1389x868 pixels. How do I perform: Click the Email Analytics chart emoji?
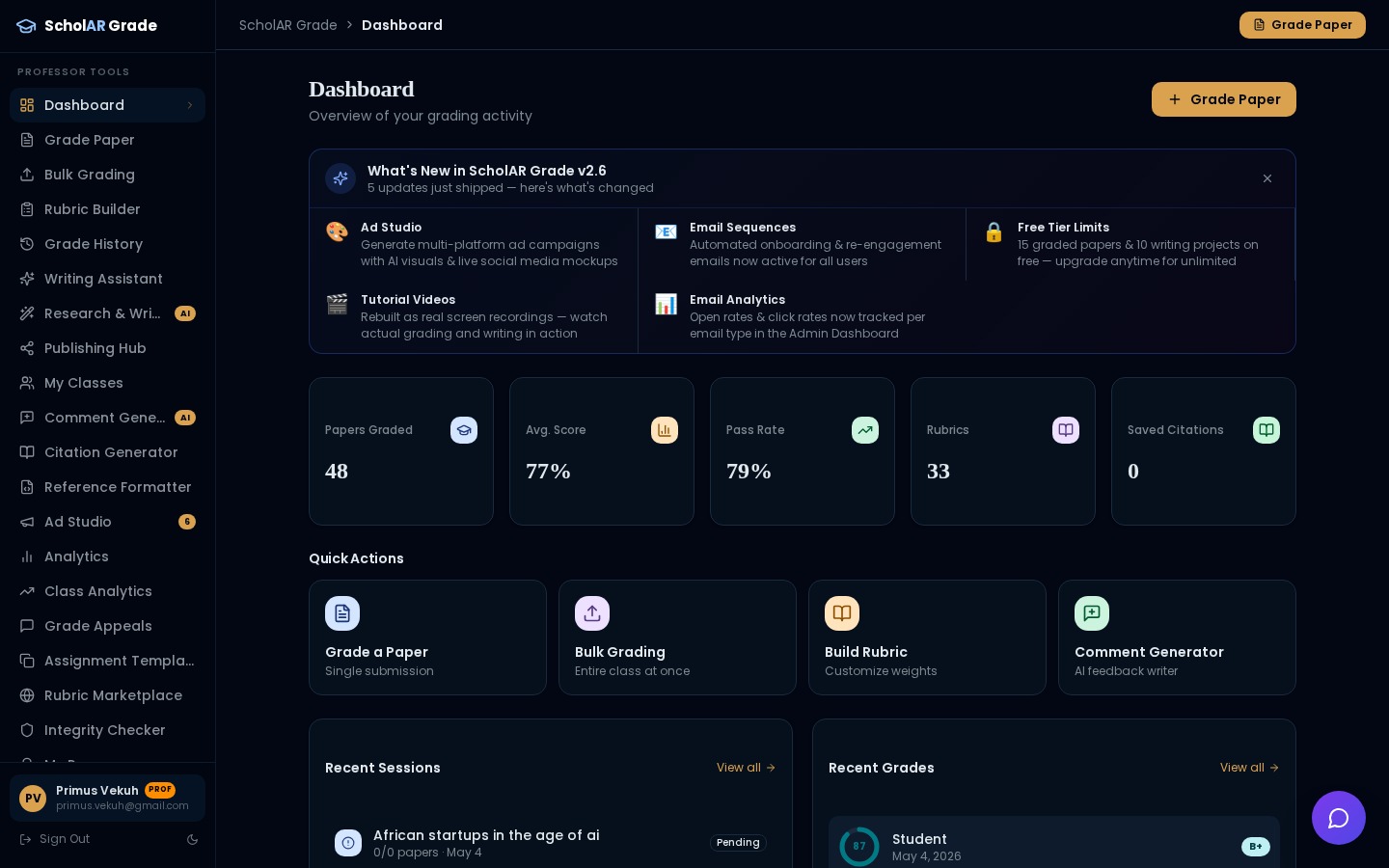click(x=666, y=304)
